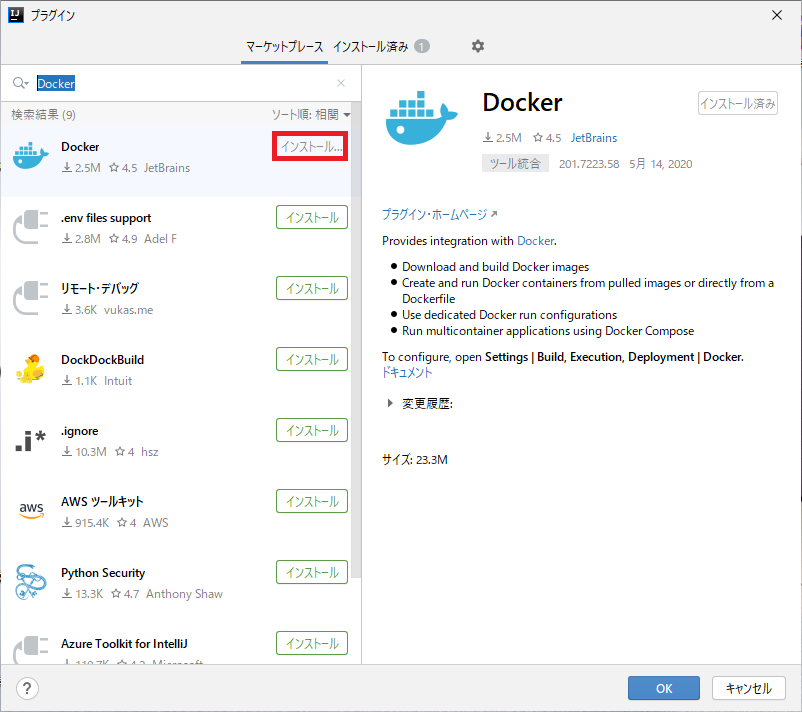802x712 pixels.
Task: Install the DockDockBuild plugin
Action: point(312,360)
